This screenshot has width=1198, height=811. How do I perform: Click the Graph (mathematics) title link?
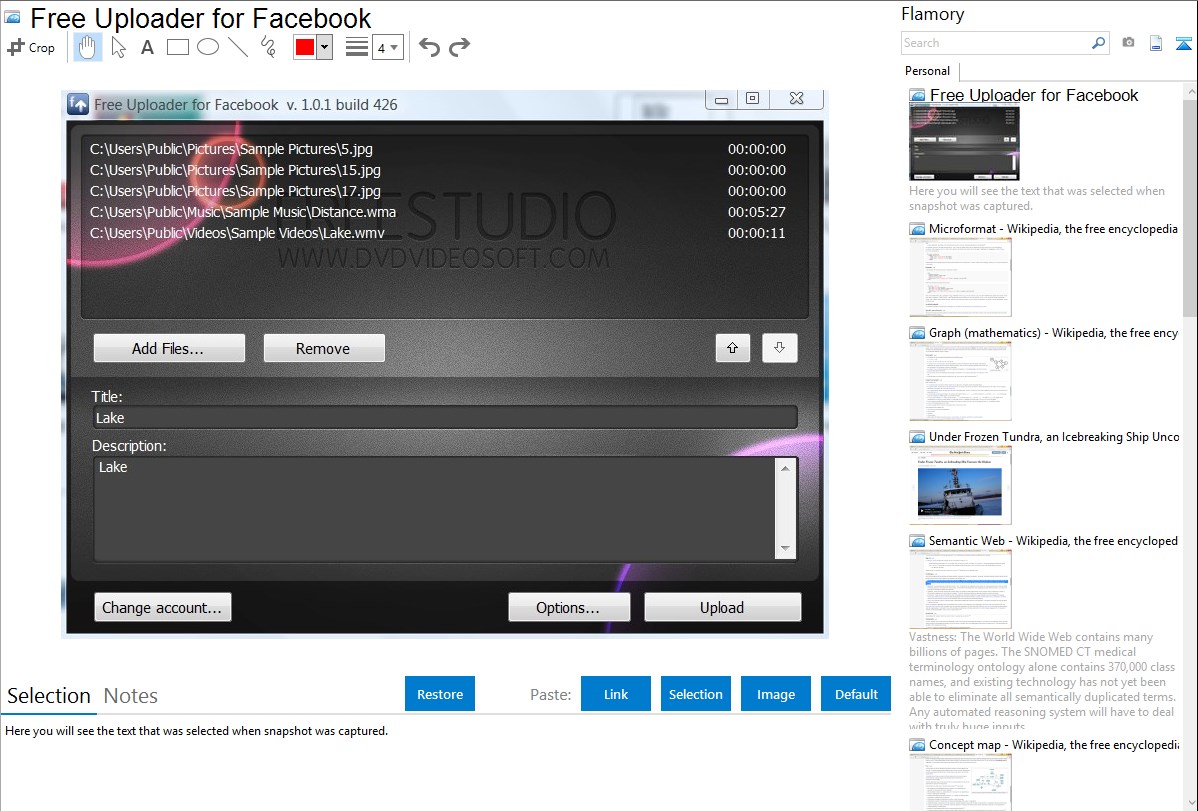[1053, 333]
